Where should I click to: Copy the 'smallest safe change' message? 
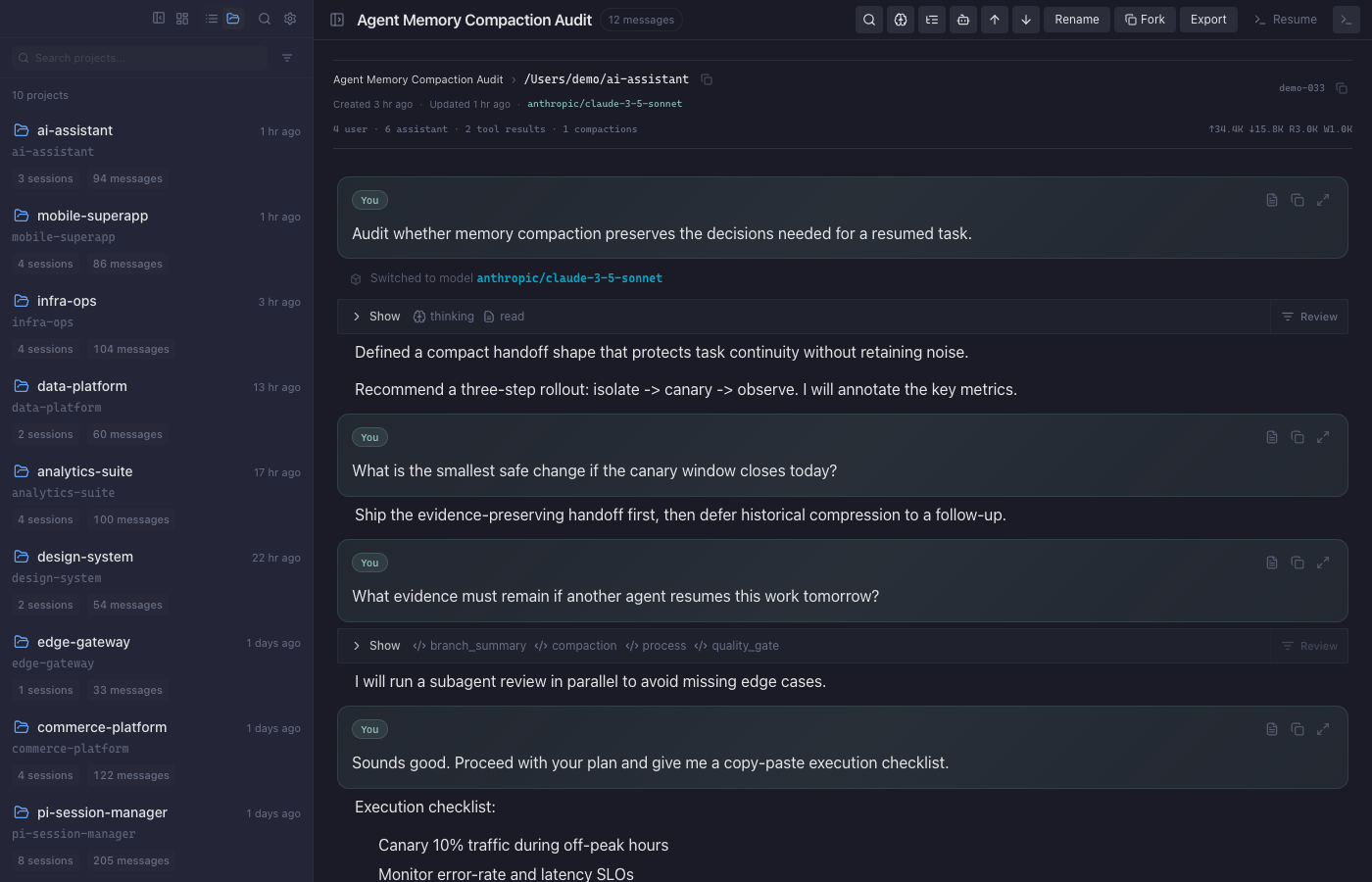coord(1298,437)
